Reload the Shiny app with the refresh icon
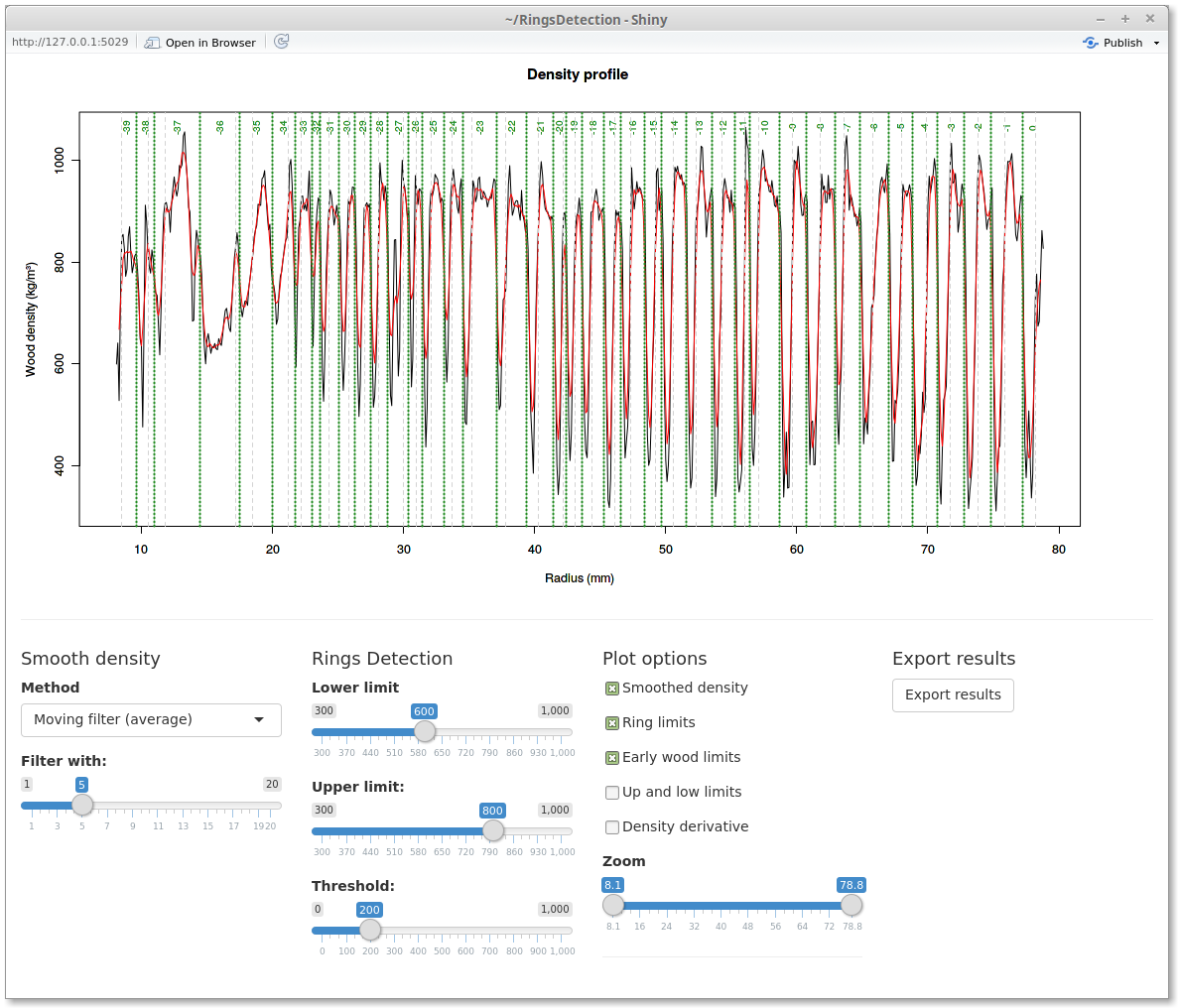This screenshot has height=1008, width=1178. tap(281, 42)
